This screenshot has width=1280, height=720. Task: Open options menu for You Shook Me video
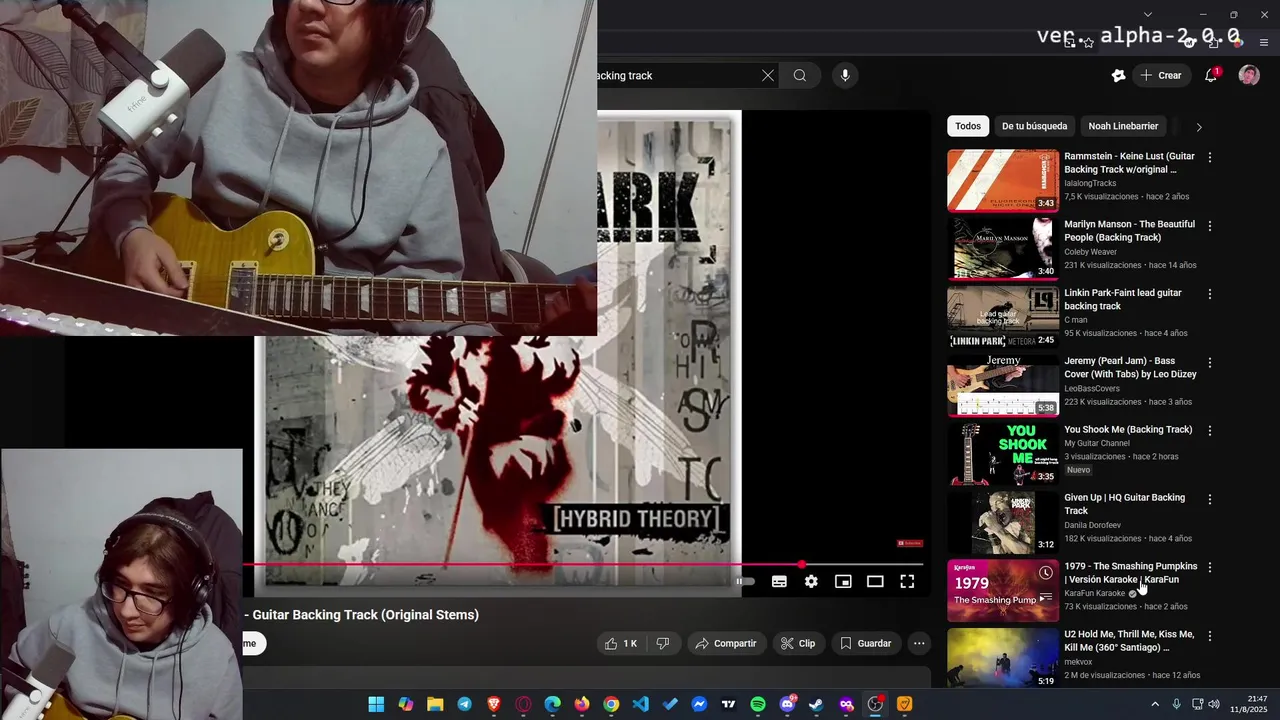point(1210,430)
